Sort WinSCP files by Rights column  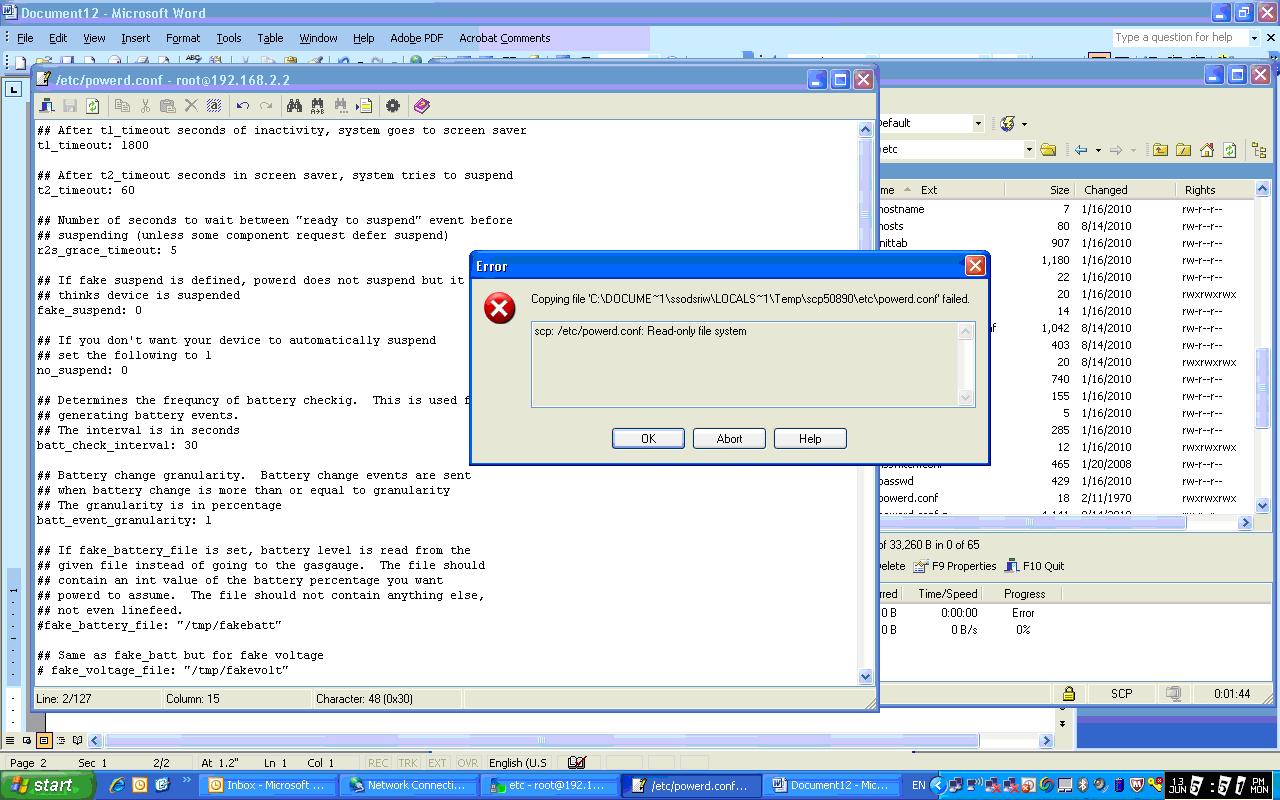coord(1214,190)
